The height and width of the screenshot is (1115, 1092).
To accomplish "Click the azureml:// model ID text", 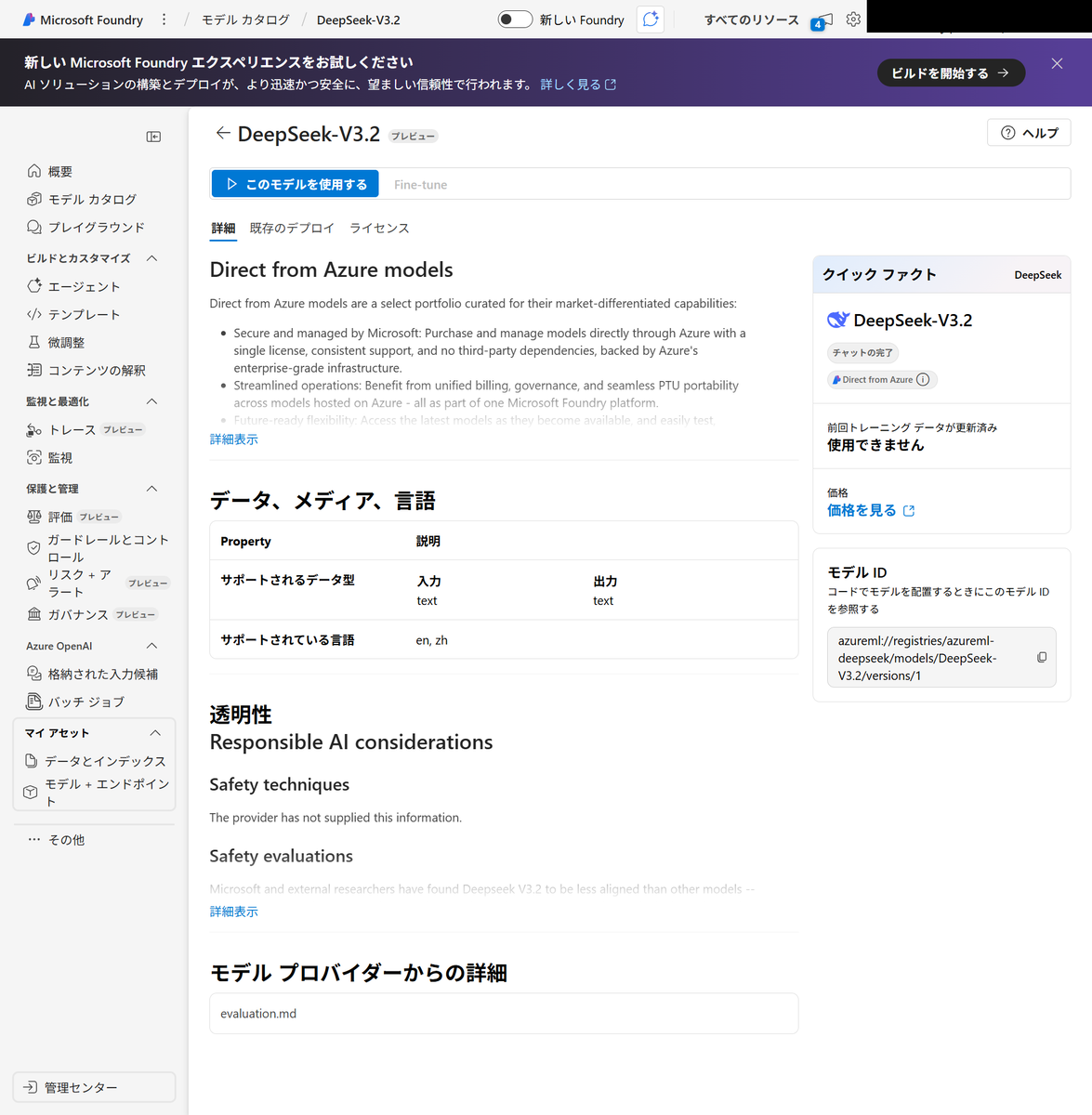I will (x=917, y=658).
